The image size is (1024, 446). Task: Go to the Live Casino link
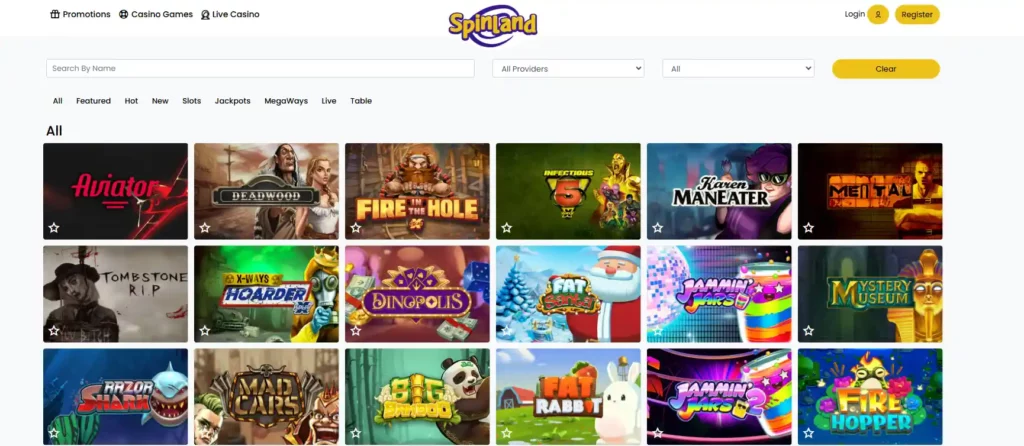point(236,14)
